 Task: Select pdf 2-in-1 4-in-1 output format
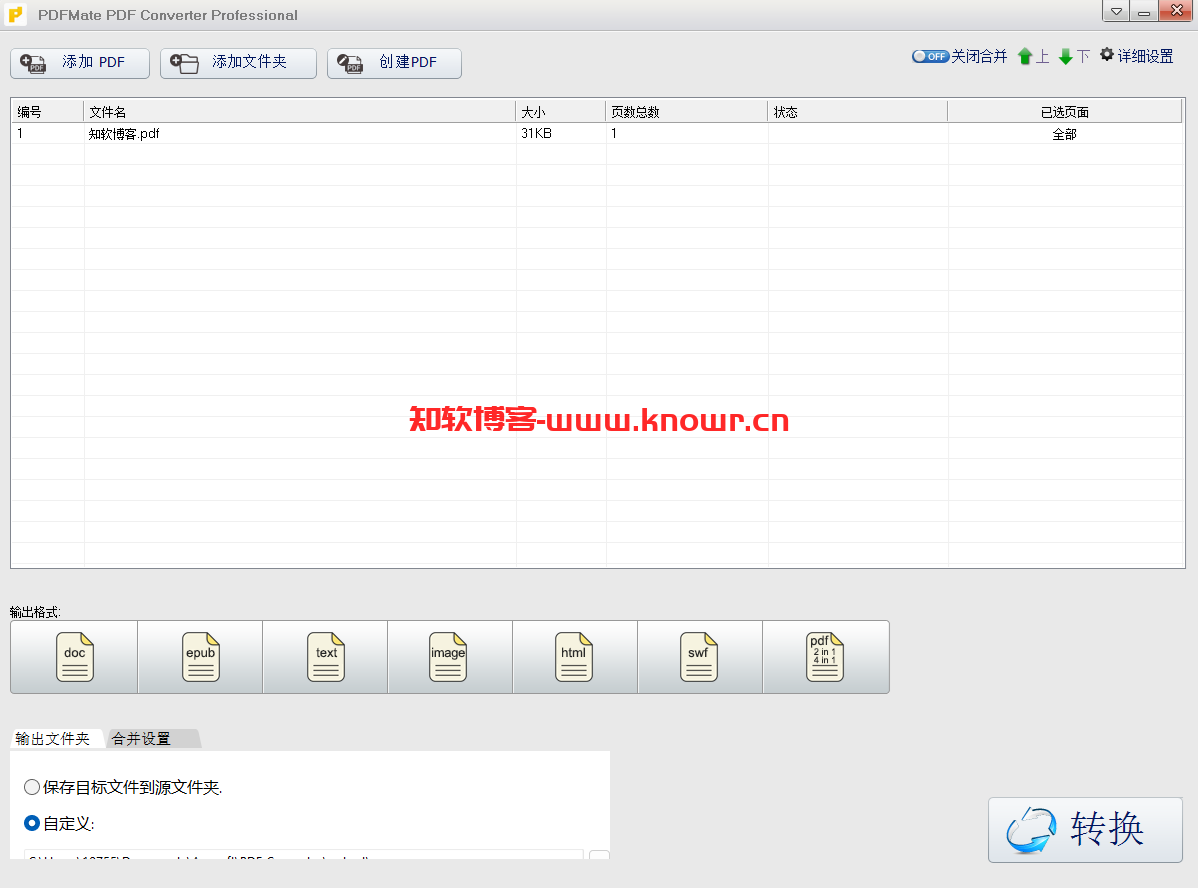coord(826,657)
